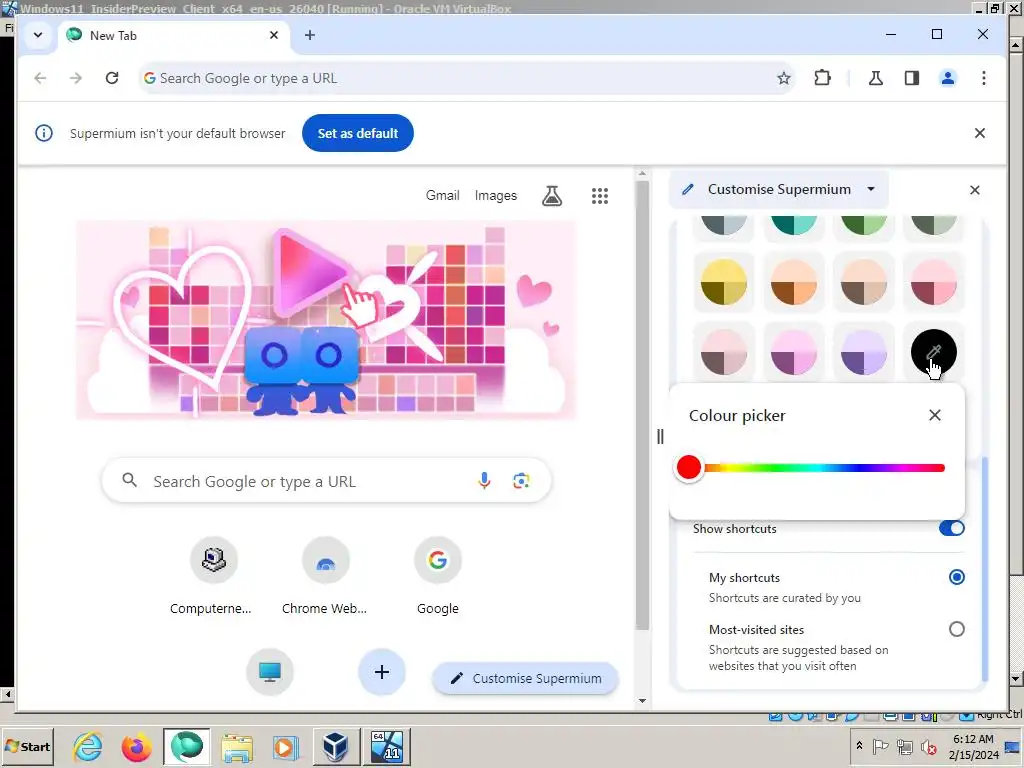Choose the pink-red colour theme swatch

(x=933, y=282)
